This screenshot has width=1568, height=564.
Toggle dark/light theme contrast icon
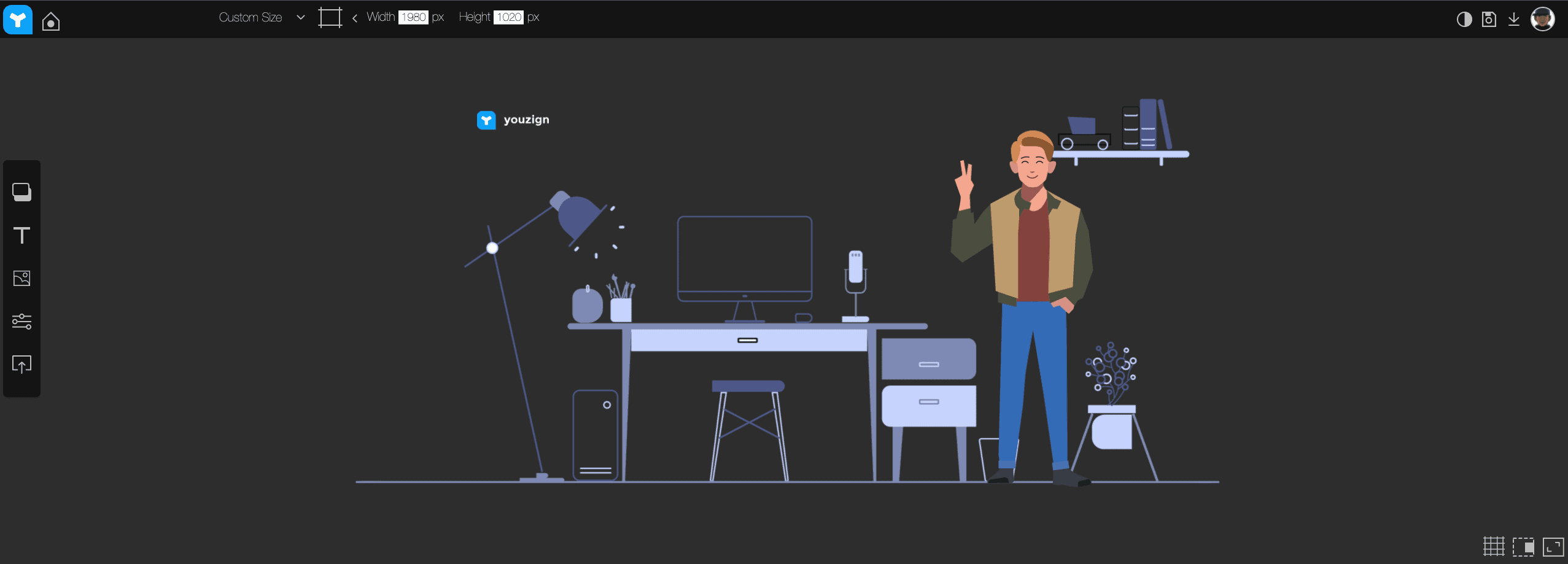1464,20
